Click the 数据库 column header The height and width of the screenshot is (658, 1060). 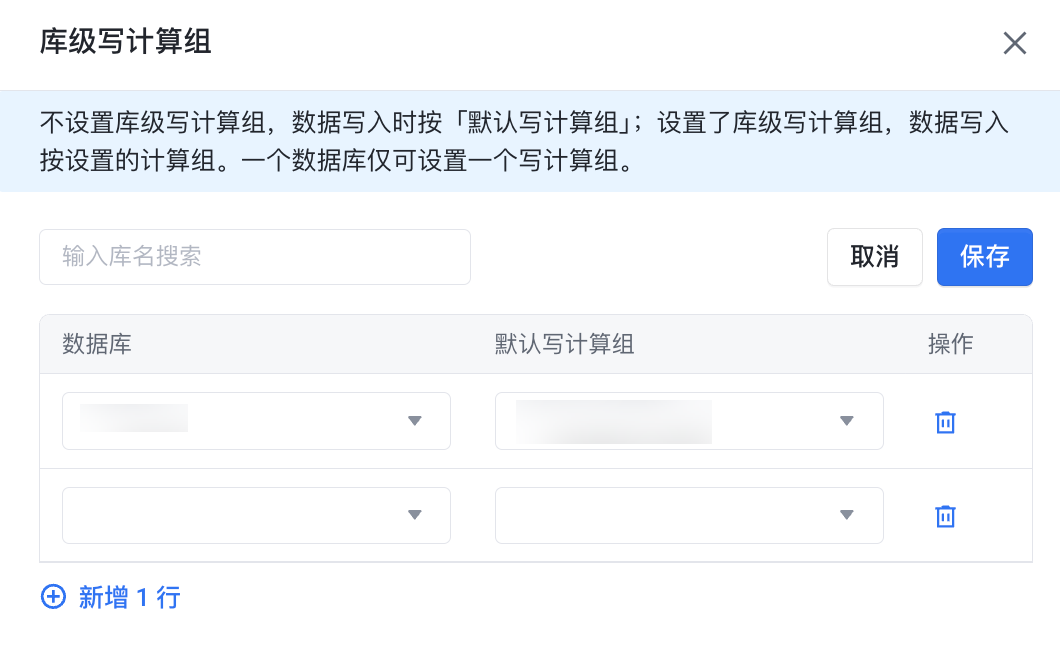pos(97,345)
